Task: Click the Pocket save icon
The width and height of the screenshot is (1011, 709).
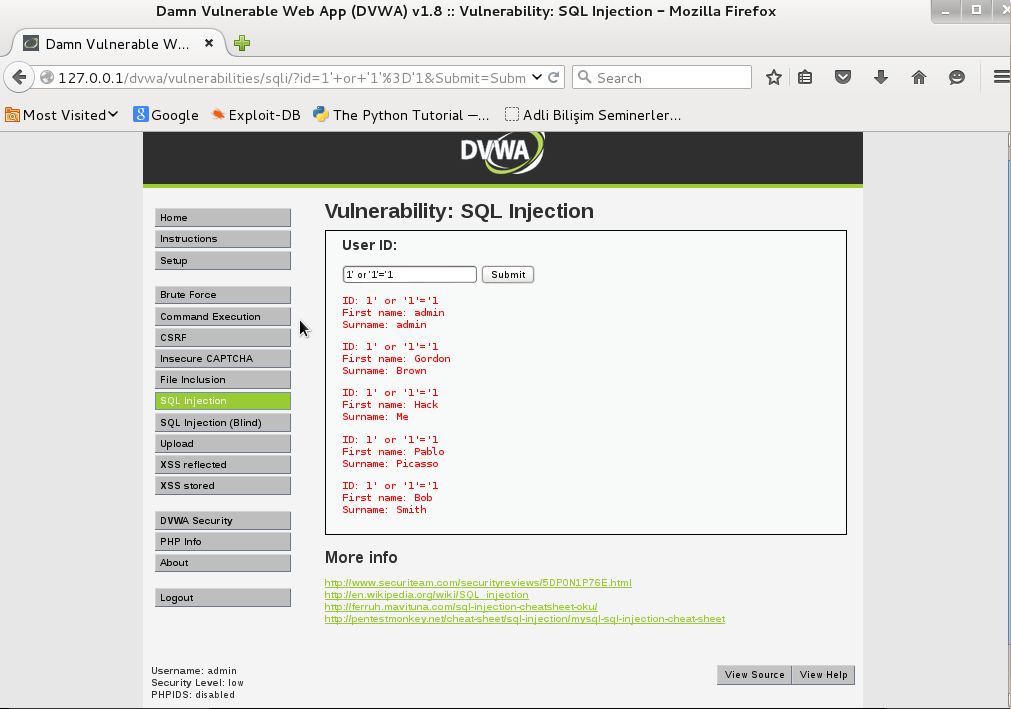Action: coord(843,78)
